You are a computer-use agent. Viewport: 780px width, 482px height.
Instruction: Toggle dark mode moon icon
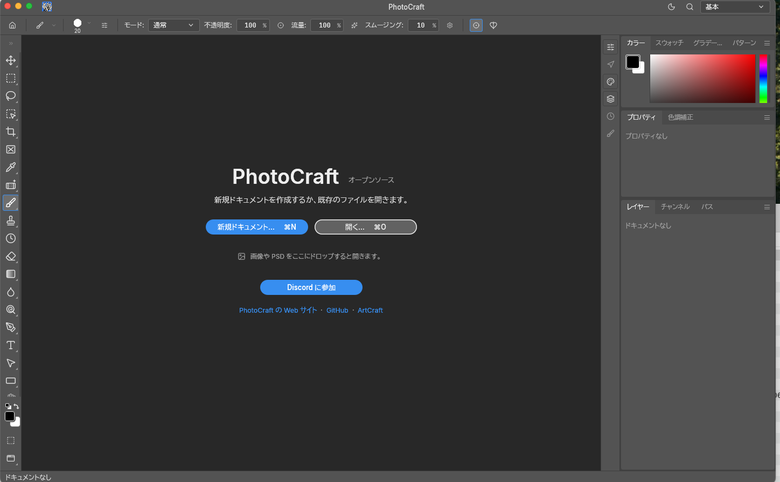(x=672, y=7)
